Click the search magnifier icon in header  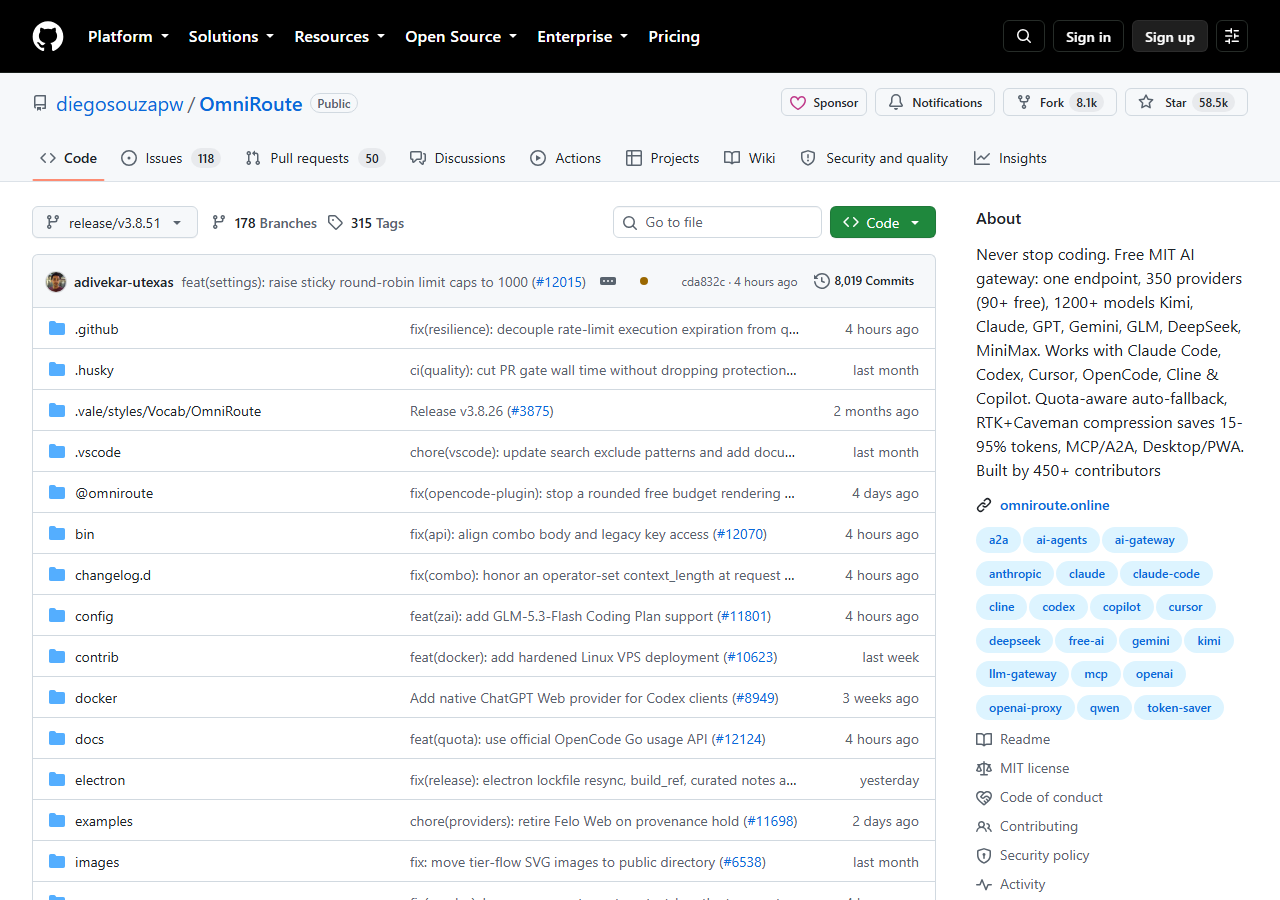click(1024, 37)
